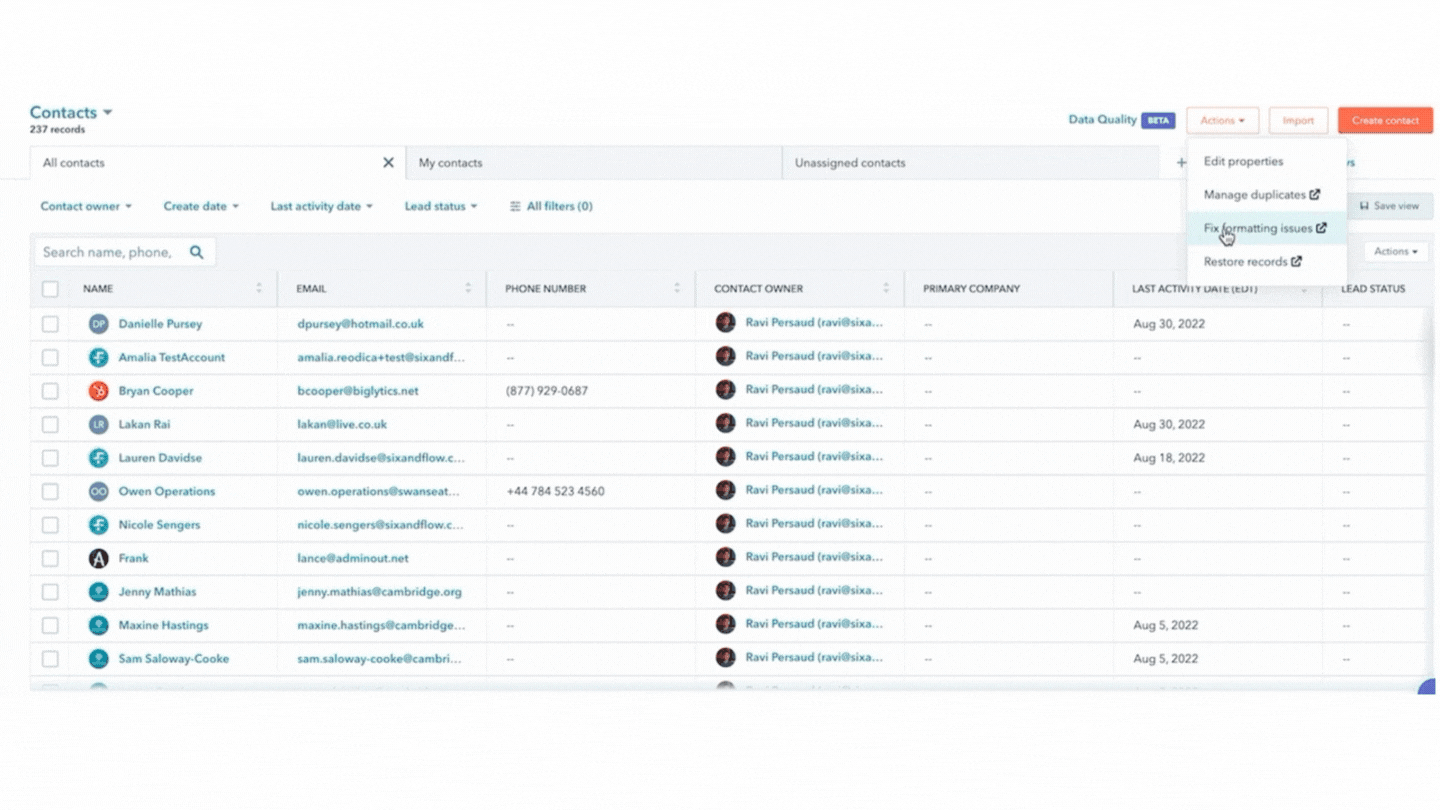Click the search magnifying glass icon
Image resolution: width=1440 pixels, height=810 pixels.
[196, 251]
